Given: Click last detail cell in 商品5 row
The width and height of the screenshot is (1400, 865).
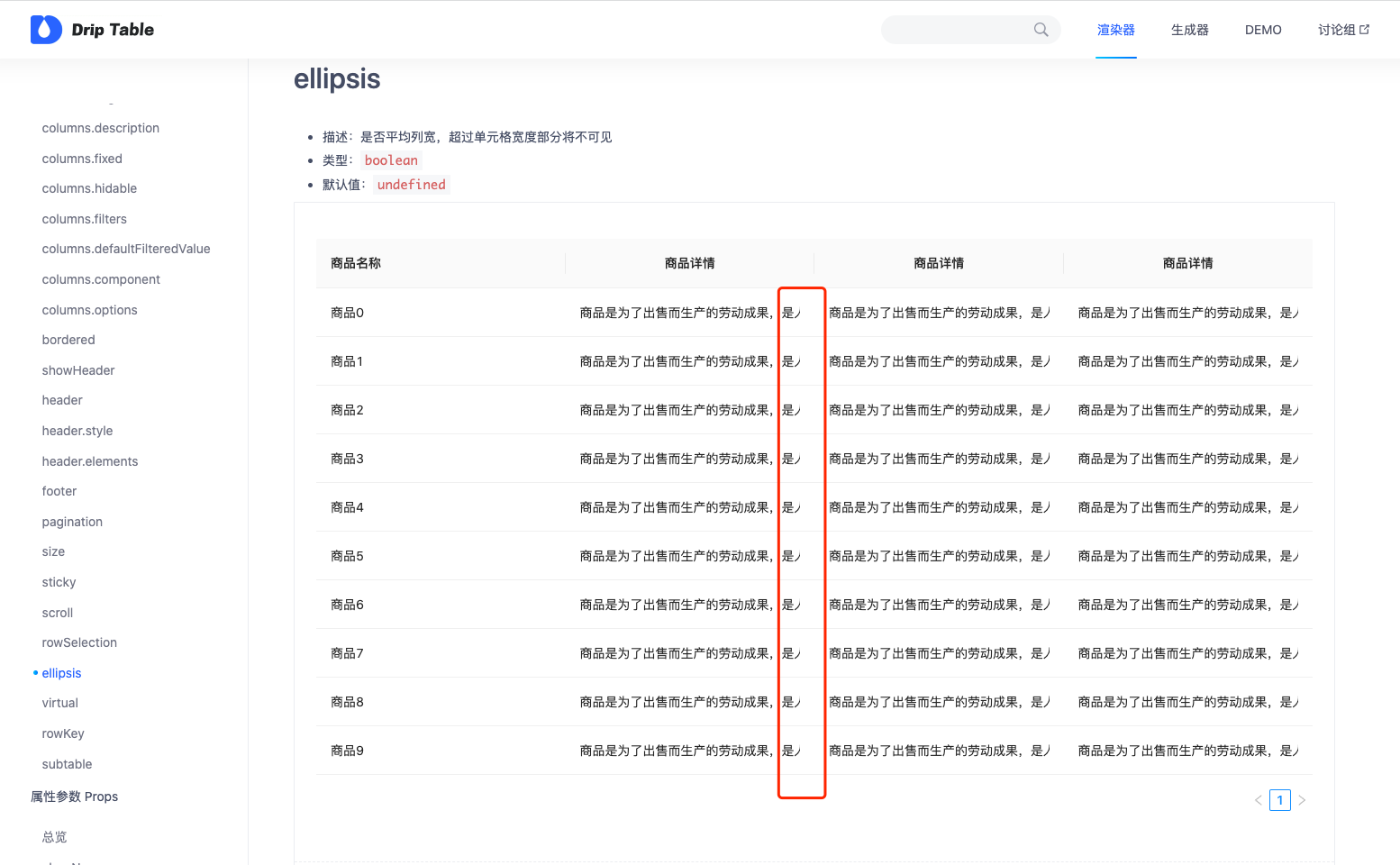Looking at the screenshot, I should coord(1188,556).
